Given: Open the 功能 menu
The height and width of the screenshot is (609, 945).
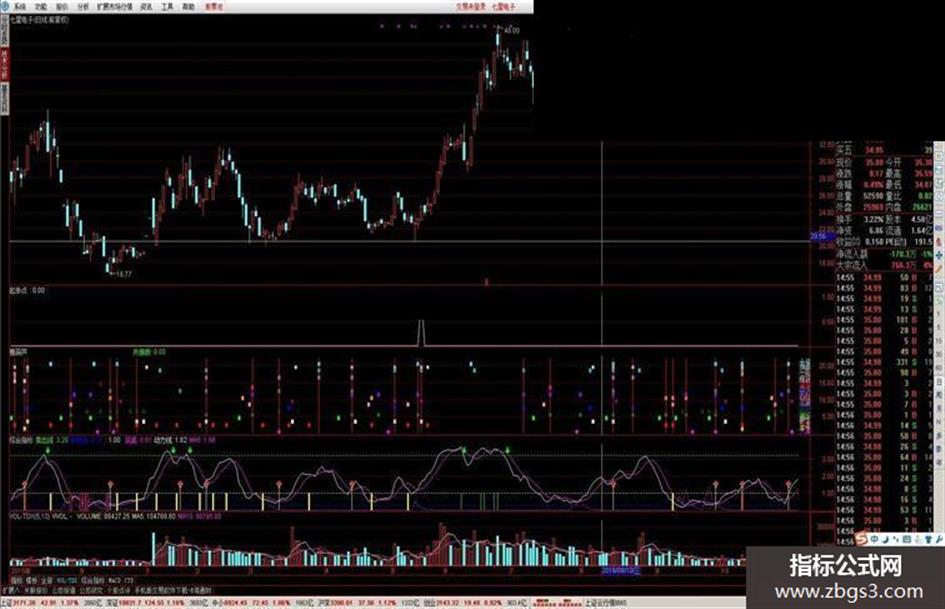Looking at the screenshot, I should [41, 7].
